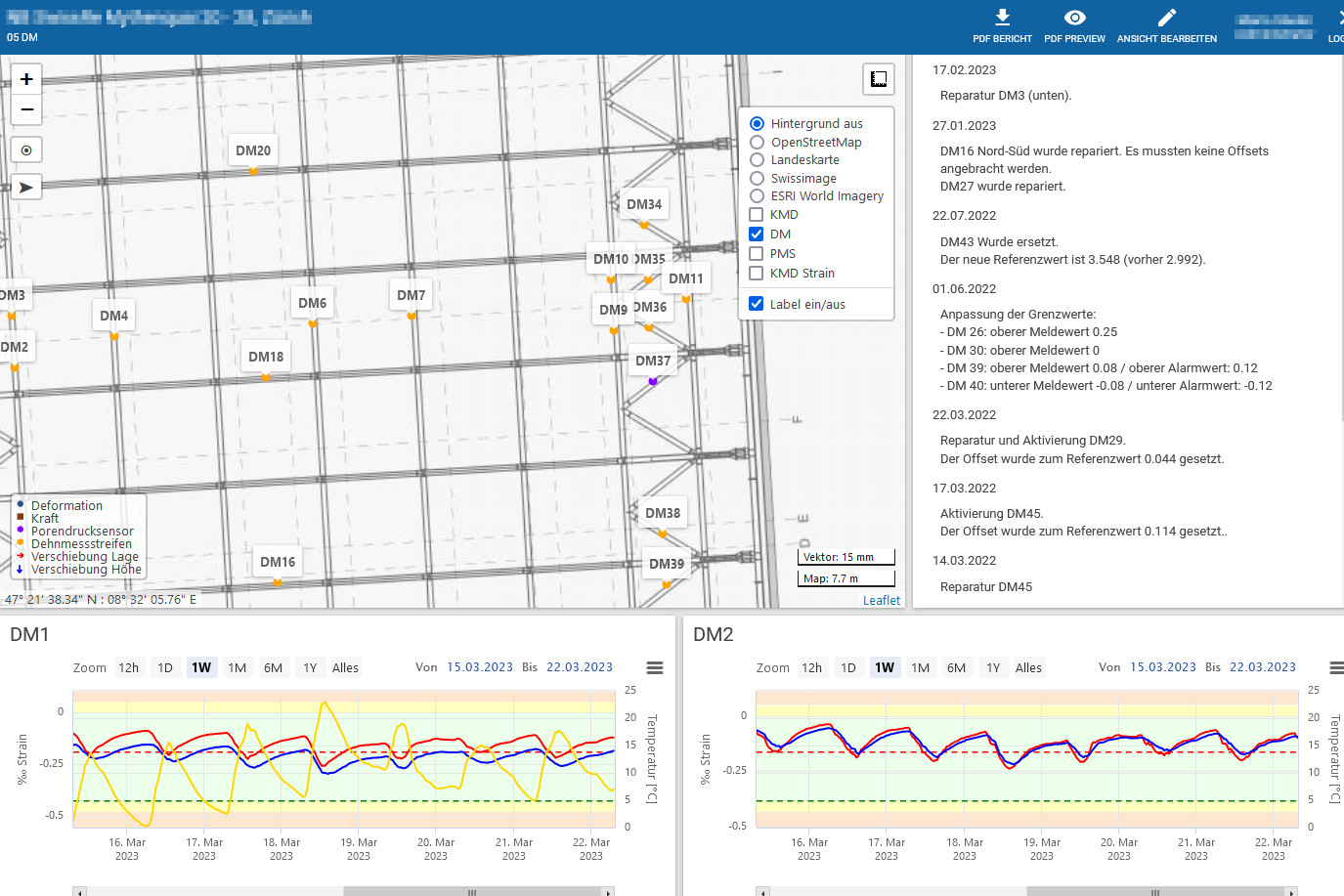Select 1M zoom range on DM1 chart
Viewport: 1344px width, 896px height.
pyautogui.click(x=237, y=668)
